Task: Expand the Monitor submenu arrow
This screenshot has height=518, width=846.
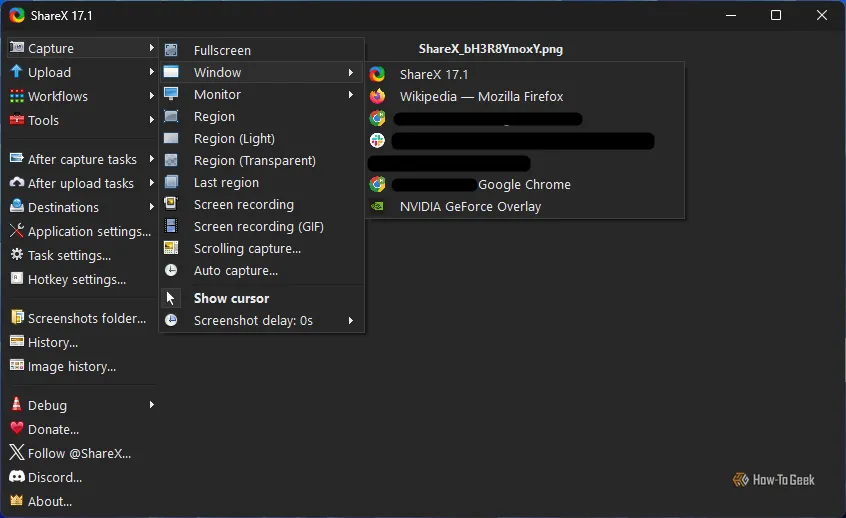Action: [351, 95]
